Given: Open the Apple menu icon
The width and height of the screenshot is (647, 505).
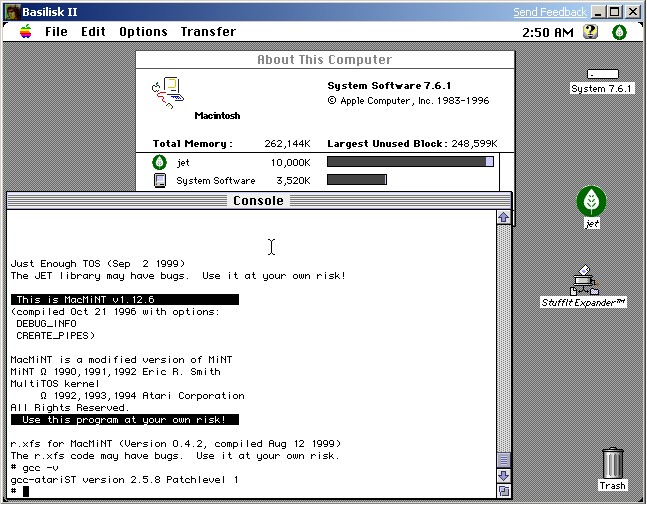Looking at the screenshot, I should pyautogui.click(x=24, y=32).
